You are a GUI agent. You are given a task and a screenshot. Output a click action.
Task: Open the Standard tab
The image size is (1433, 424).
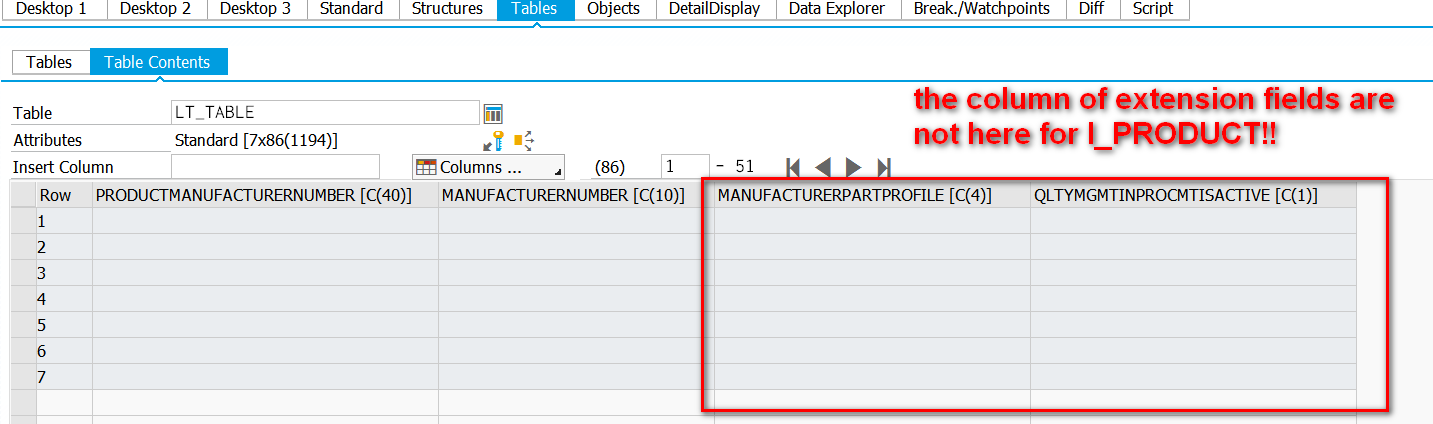point(351,9)
